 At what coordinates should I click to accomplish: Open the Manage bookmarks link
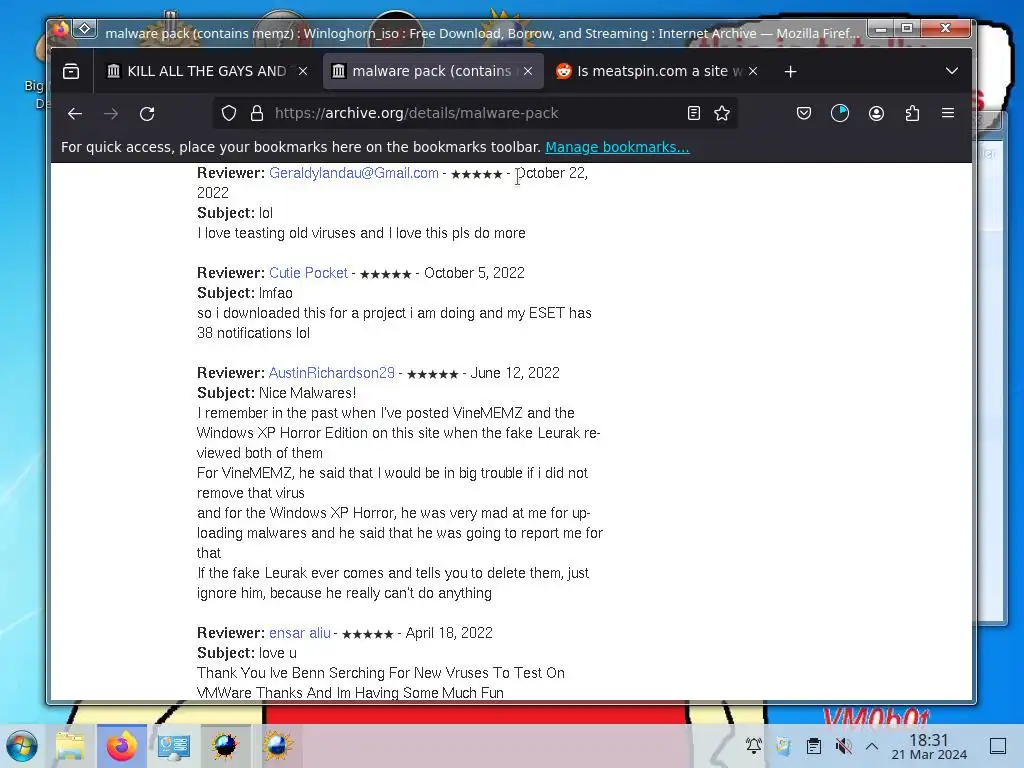pos(617,147)
